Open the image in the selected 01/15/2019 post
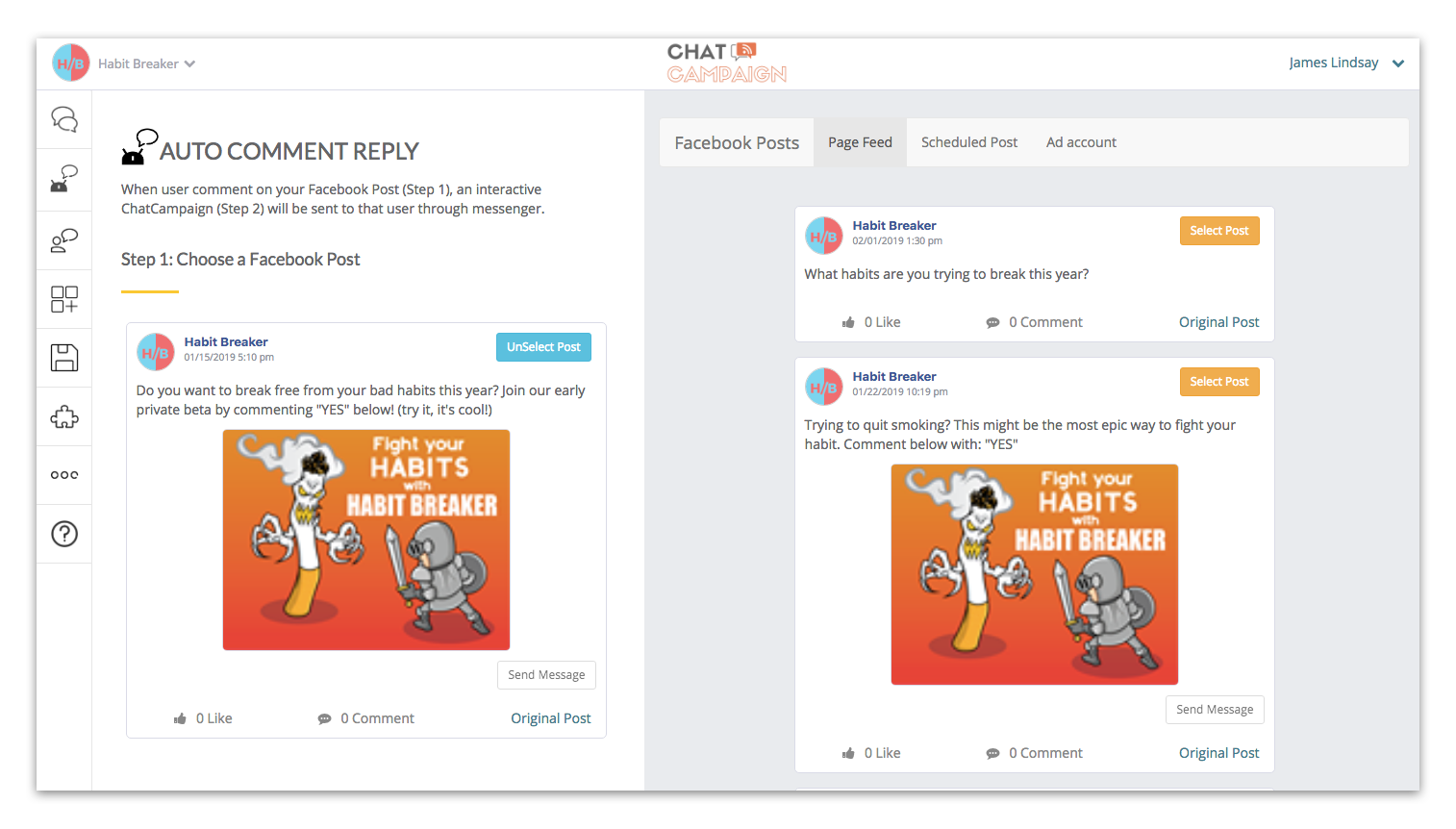 pyautogui.click(x=366, y=540)
